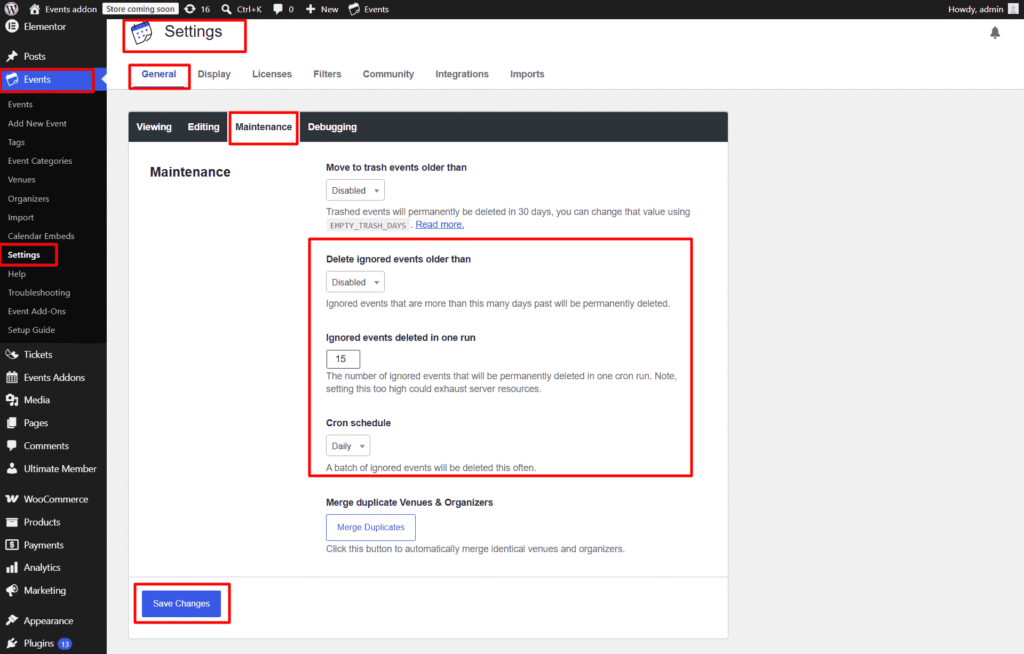Click the admin avatar icon

tap(1013, 9)
